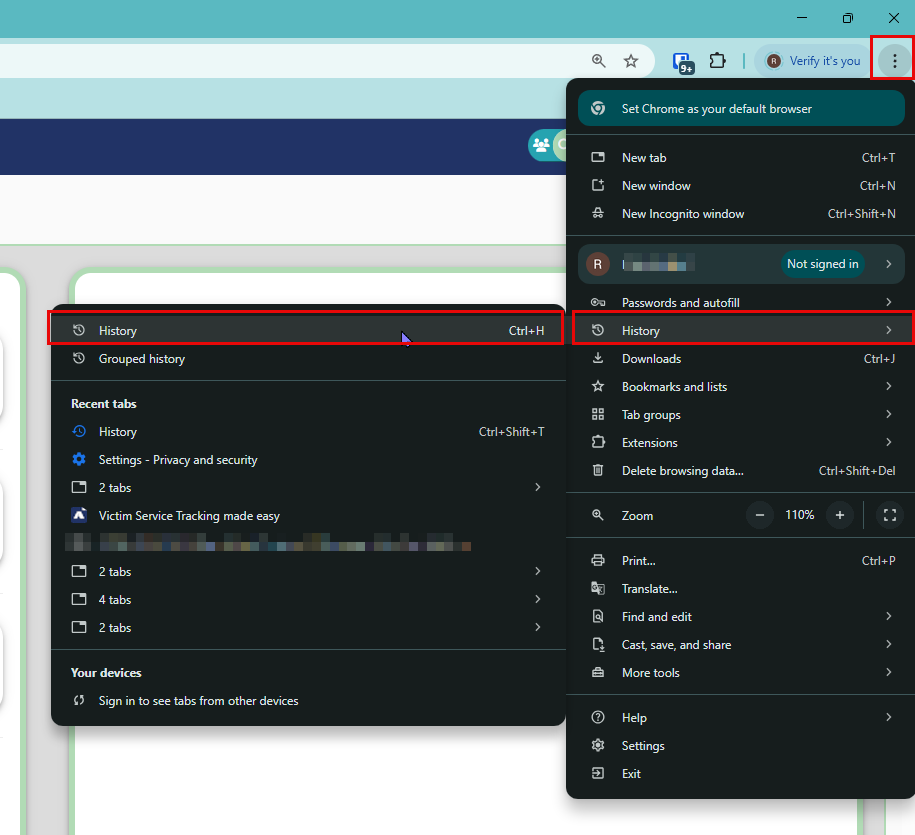Click the exit door icon beside Exit

[x=598, y=773]
